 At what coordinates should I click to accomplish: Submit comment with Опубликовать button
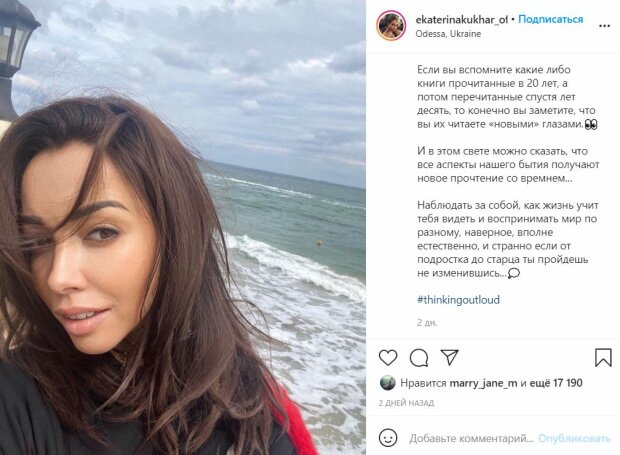tap(575, 438)
